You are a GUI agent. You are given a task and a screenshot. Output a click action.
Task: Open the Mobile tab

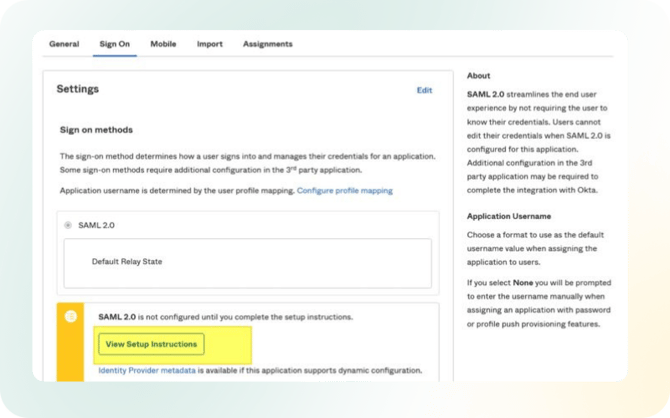(x=163, y=44)
